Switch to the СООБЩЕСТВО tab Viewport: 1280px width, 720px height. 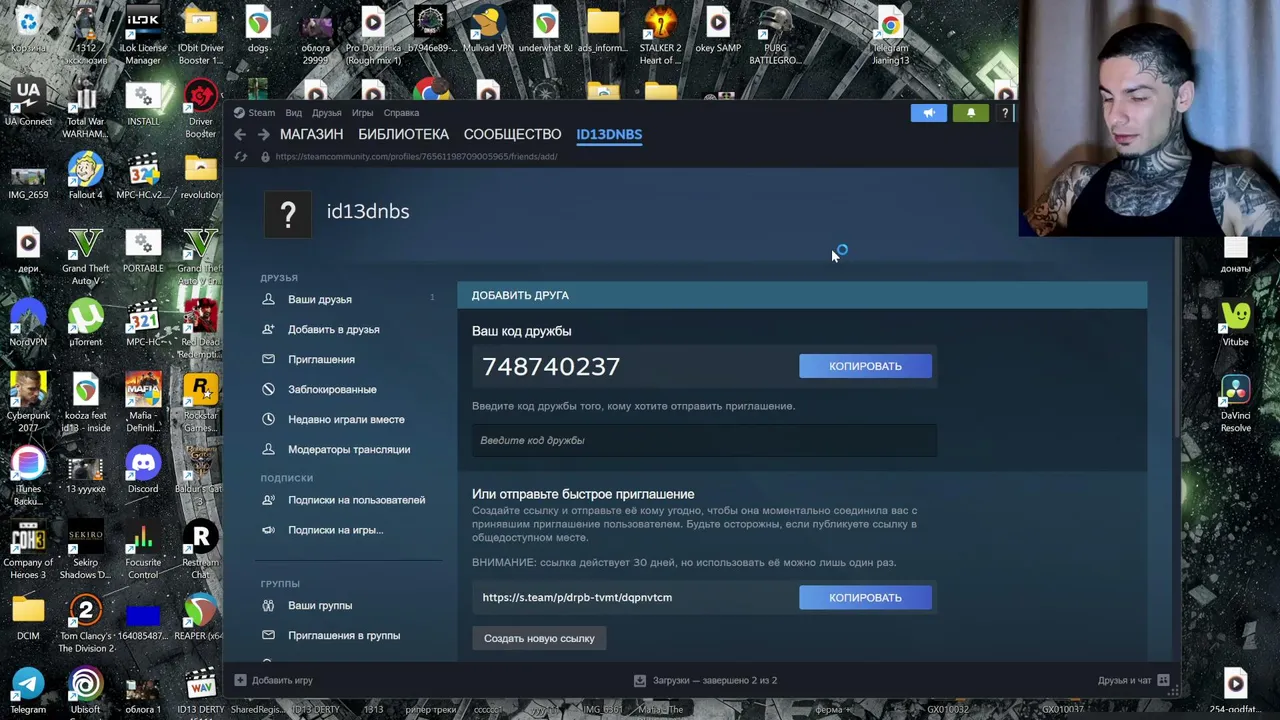point(512,134)
